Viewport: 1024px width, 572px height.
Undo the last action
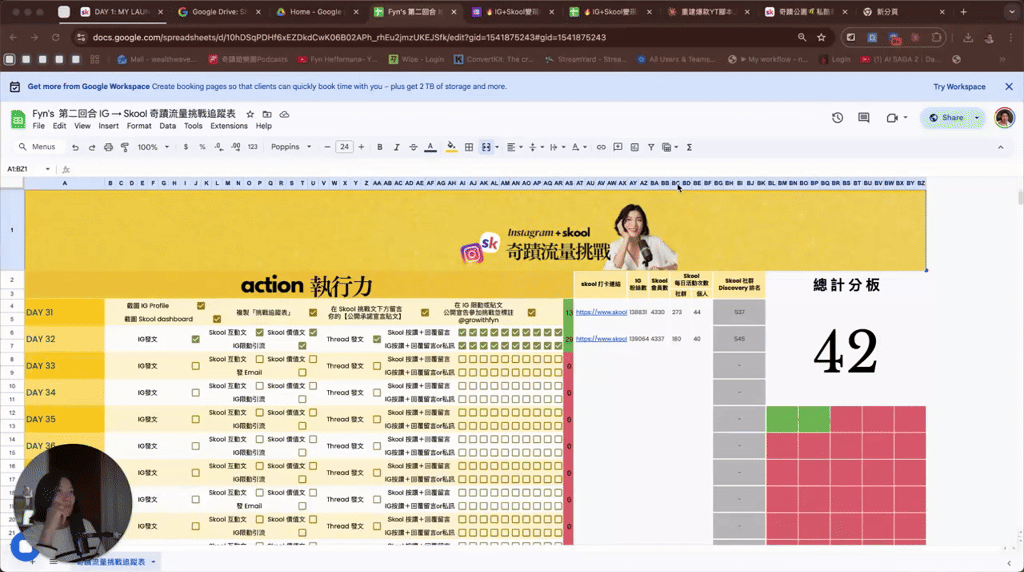(75, 148)
